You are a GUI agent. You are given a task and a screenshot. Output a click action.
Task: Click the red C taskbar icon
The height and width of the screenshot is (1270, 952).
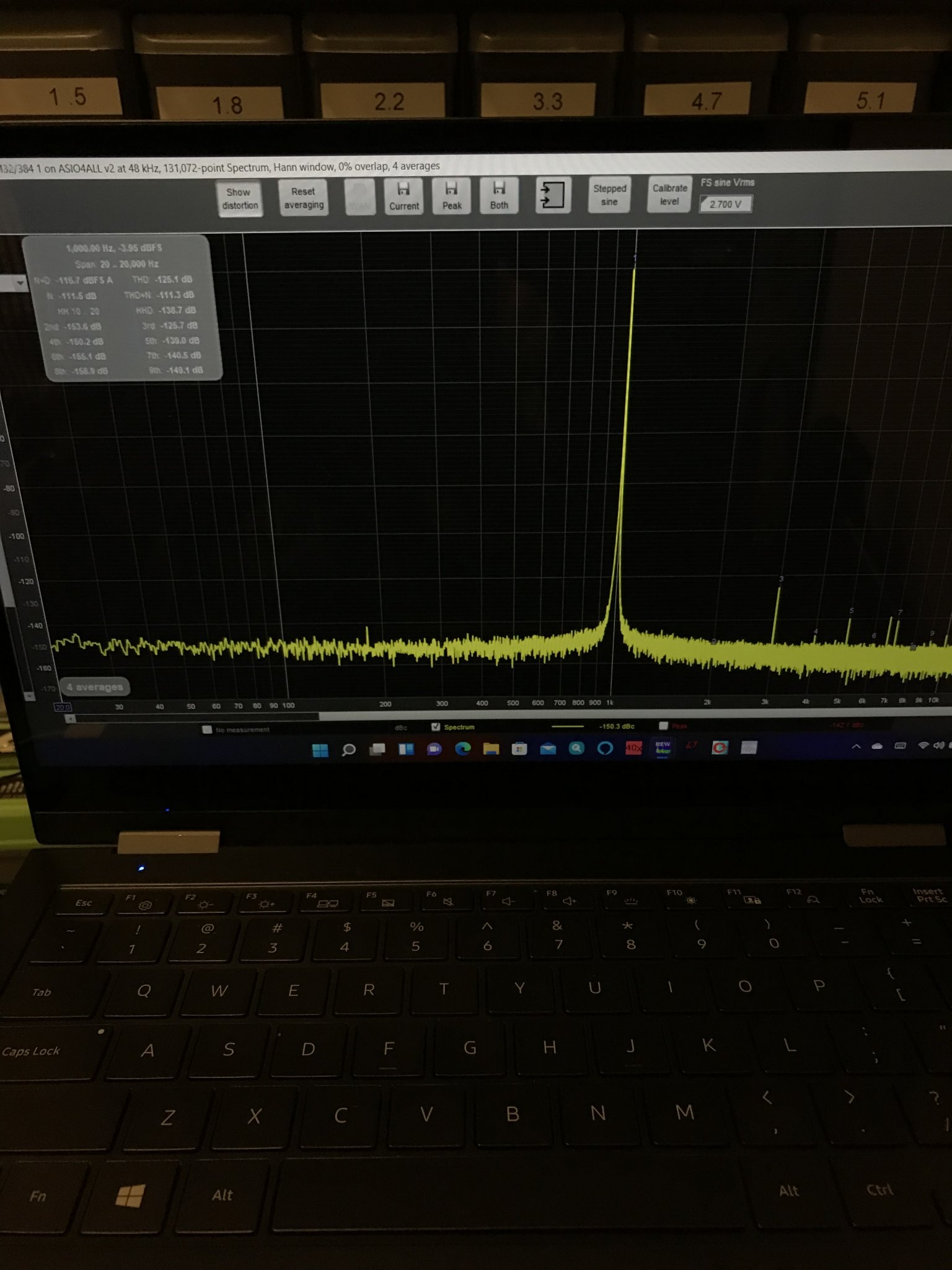click(x=720, y=748)
